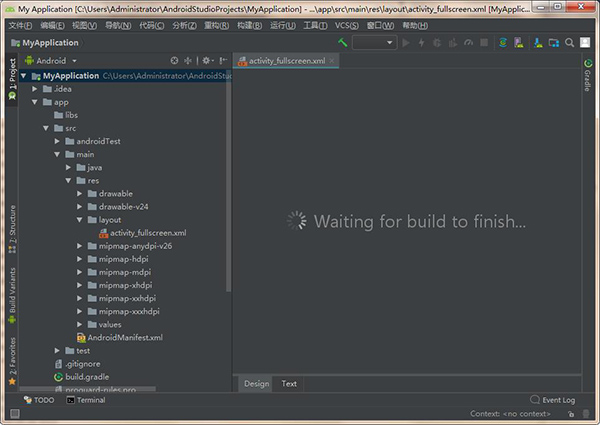Toggle the Gradle tool window
The image size is (600, 425).
[x=588, y=75]
